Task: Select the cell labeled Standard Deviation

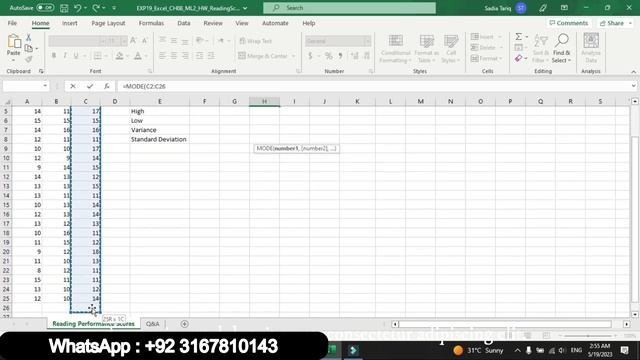Action: click(159, 139)
